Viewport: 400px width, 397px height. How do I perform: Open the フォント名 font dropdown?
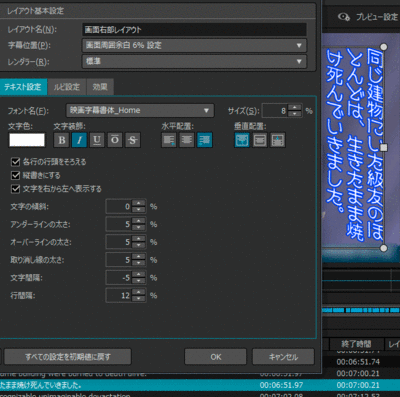click(x=140, y=110)
